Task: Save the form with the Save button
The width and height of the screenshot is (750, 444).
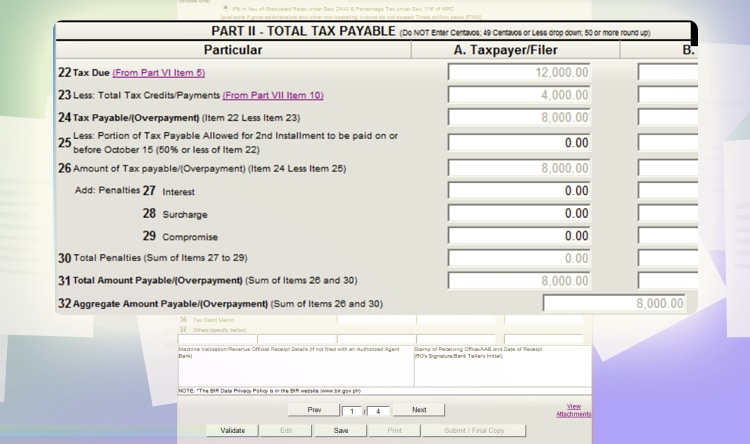Action: pyautogui.click(x=341, y=431)
